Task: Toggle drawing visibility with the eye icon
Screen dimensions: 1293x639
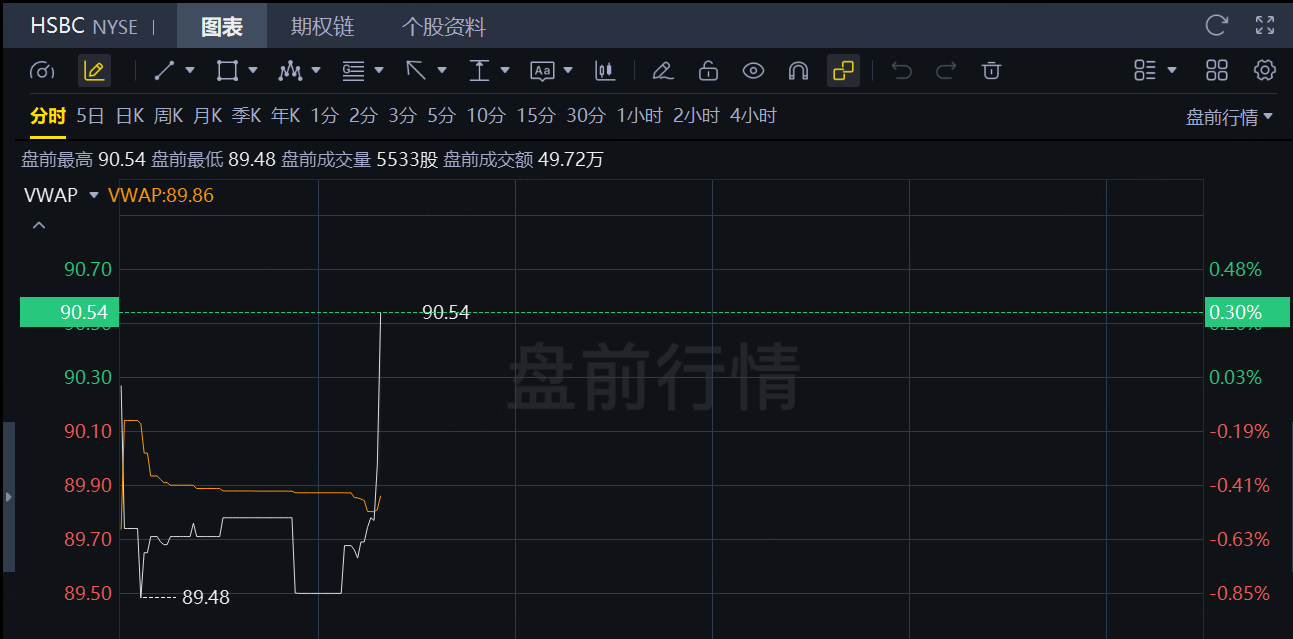Action: 753,70
